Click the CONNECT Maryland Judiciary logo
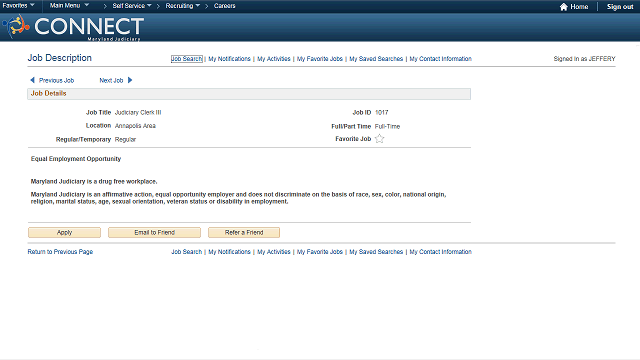The height and width of the screenshot is (360, 640). click(x=73, y=27)
